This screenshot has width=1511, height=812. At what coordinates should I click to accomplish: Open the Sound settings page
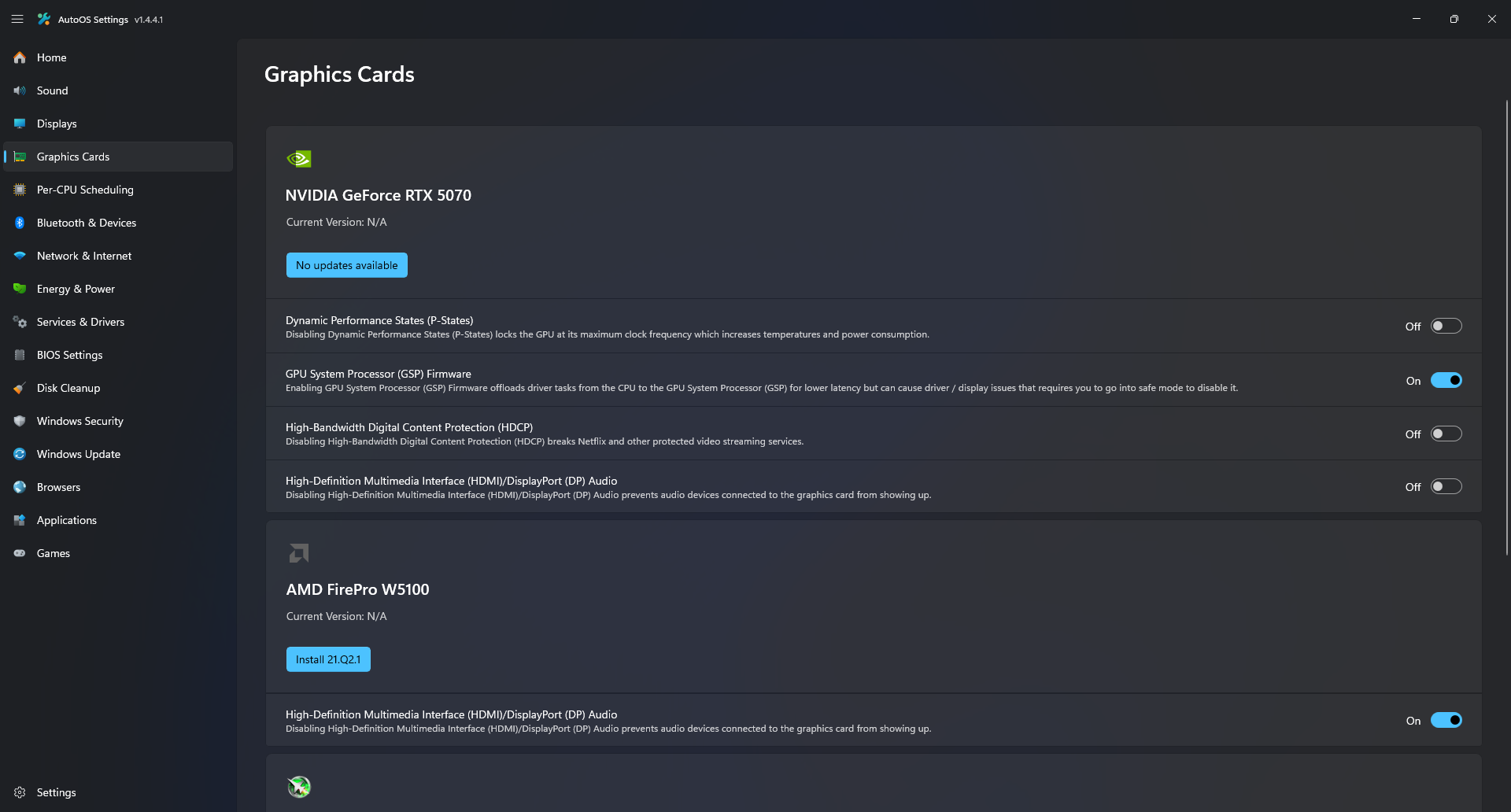click(118, 90)
